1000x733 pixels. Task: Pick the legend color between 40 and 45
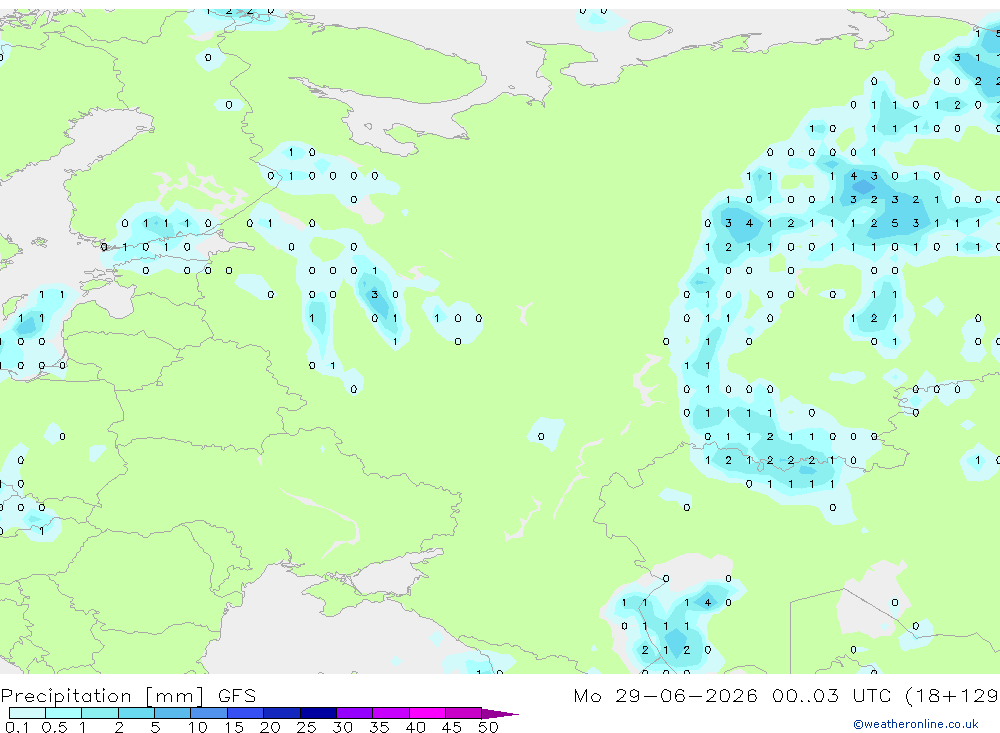pos(427,713)
